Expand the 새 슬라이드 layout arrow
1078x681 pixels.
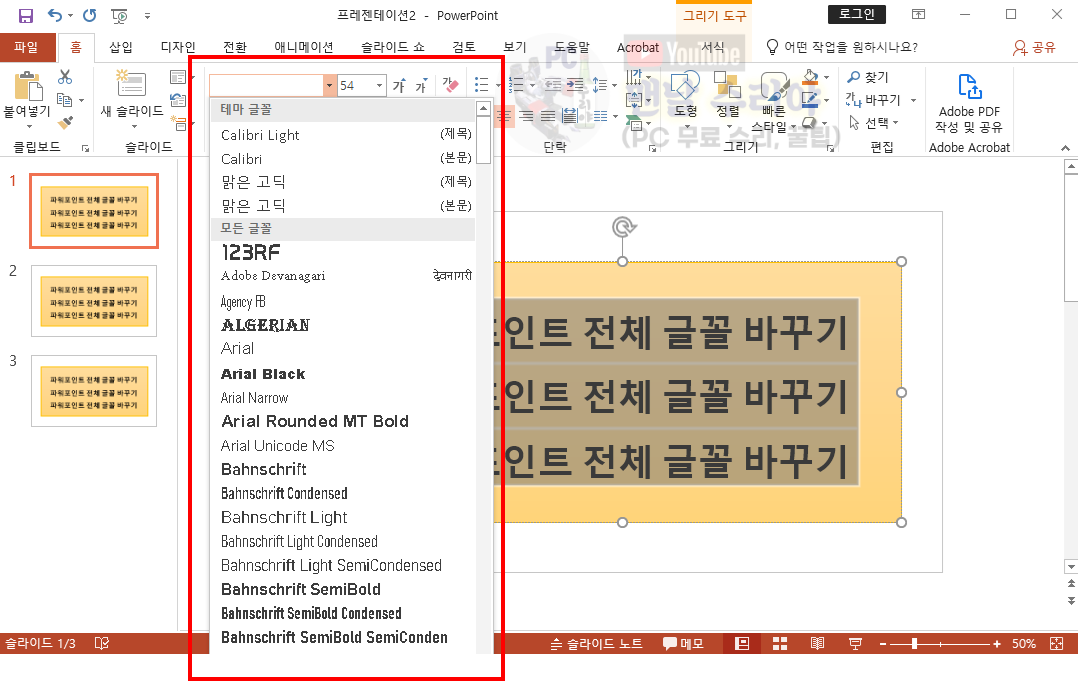(x=133, y=127)
